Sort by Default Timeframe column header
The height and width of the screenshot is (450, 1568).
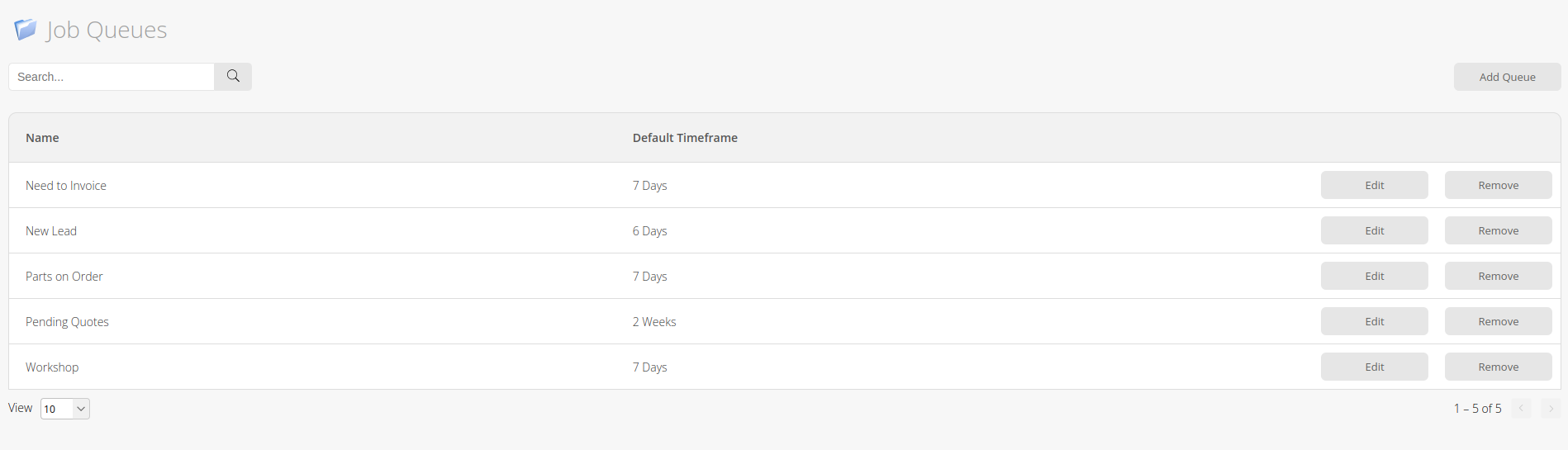(x=685, y=138)
